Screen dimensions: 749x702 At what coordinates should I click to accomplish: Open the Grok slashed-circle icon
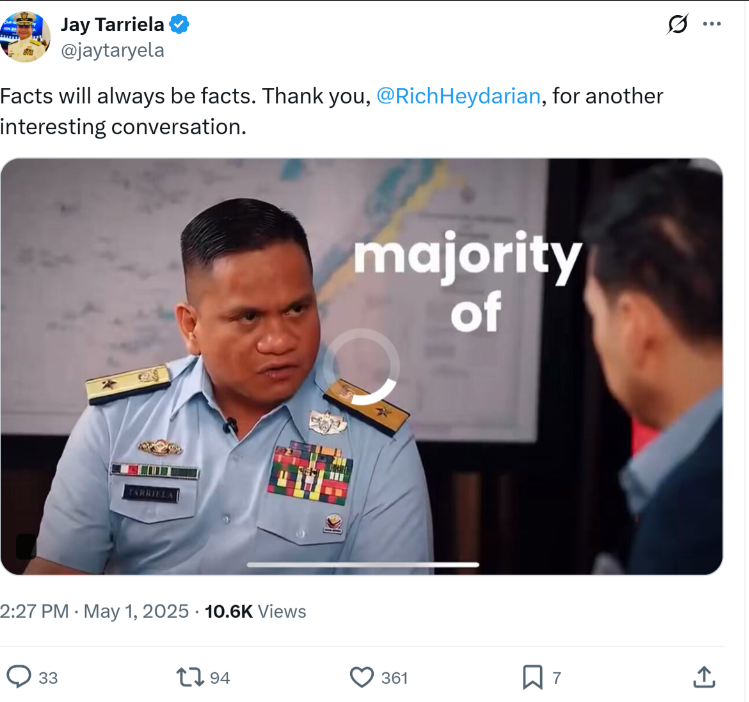coord(677,24)
